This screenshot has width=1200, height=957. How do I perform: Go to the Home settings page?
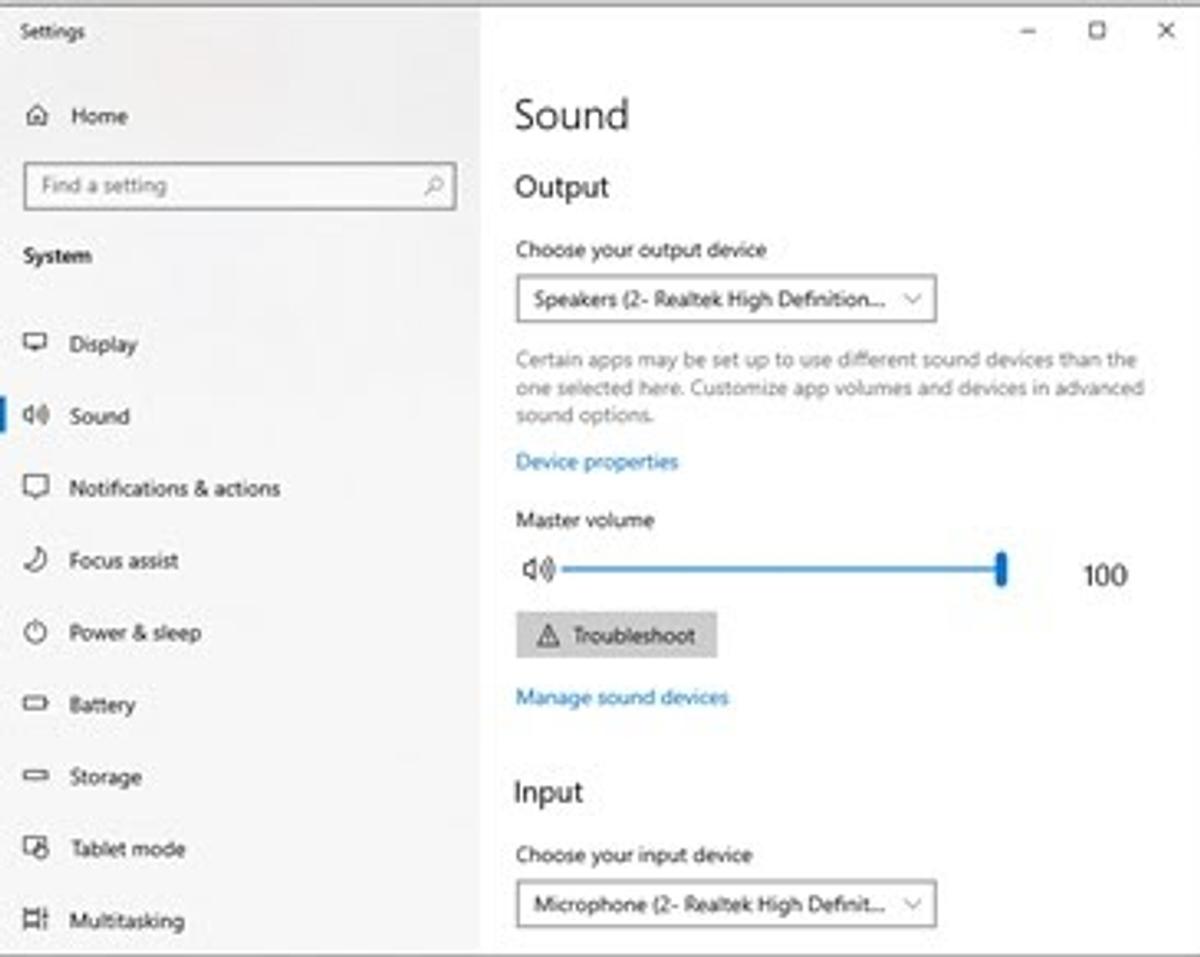100,116
